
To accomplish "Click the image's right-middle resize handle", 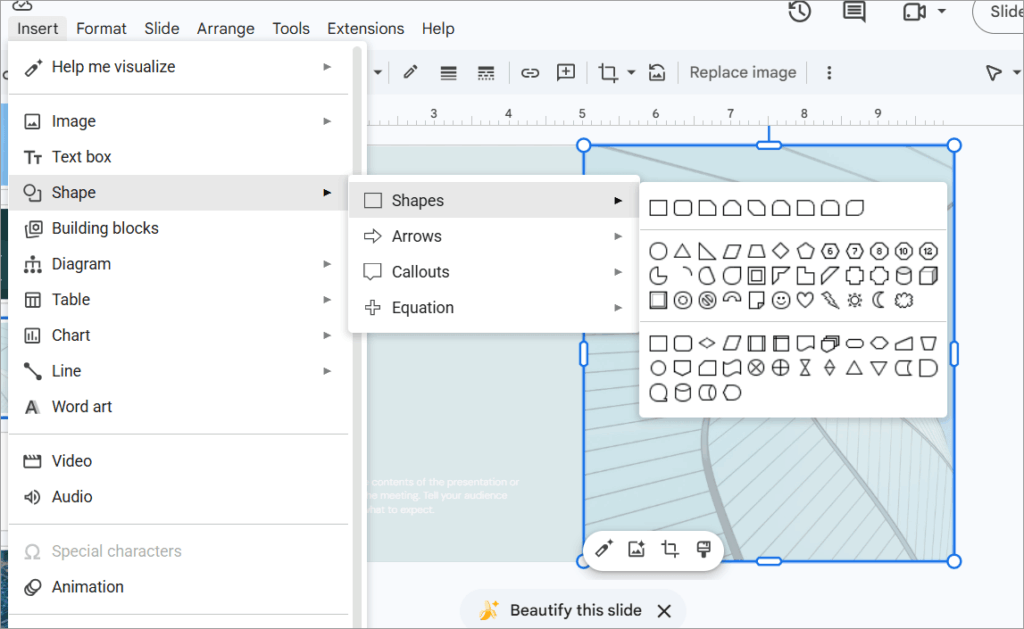I will [x=954, y=353].
